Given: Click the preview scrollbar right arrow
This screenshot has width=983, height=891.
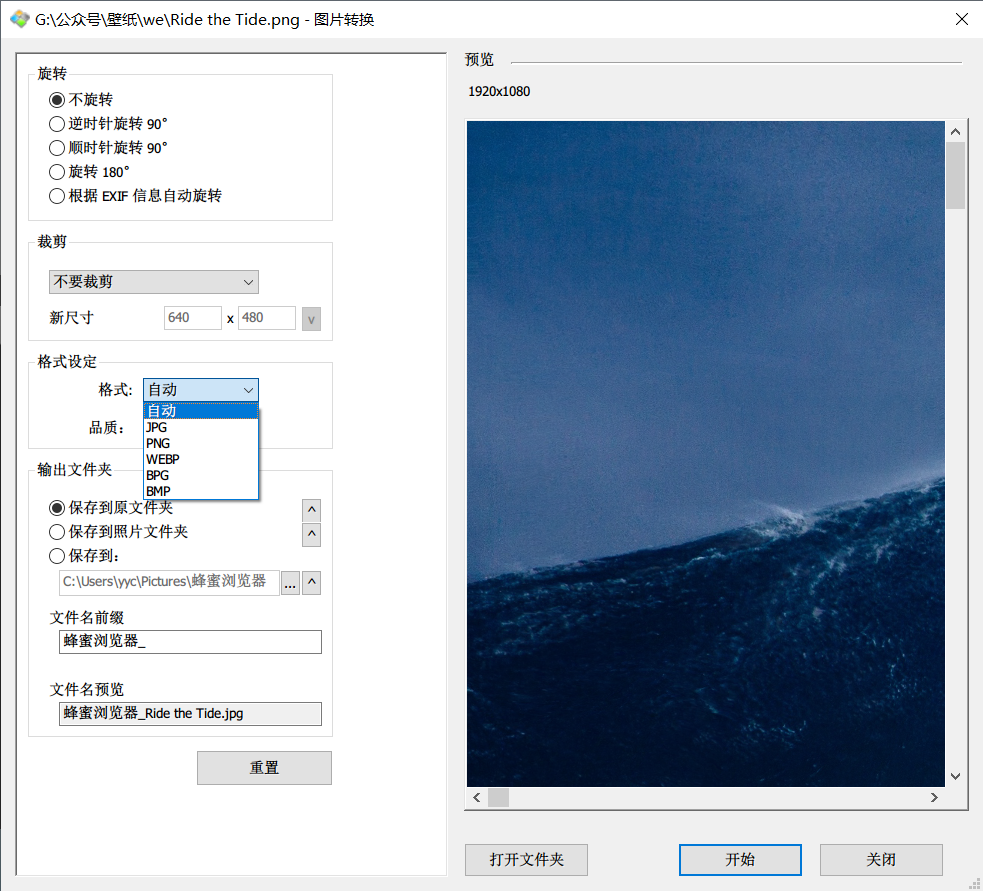Looking at the screenshot, I should coord(934,797).
